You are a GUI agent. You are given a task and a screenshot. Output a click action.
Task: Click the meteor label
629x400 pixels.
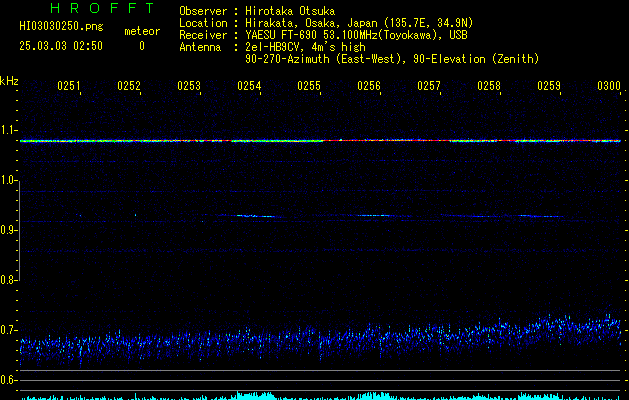(142, 31)
